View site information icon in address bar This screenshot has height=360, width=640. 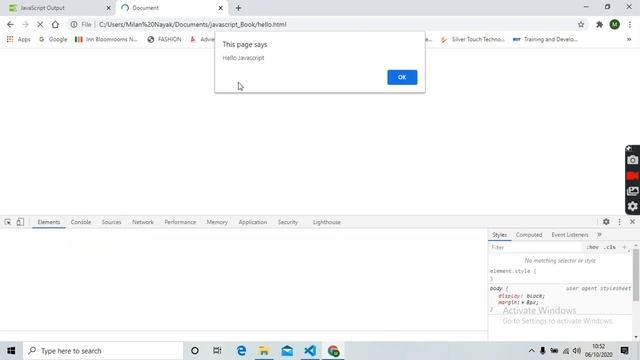(74, 24)
